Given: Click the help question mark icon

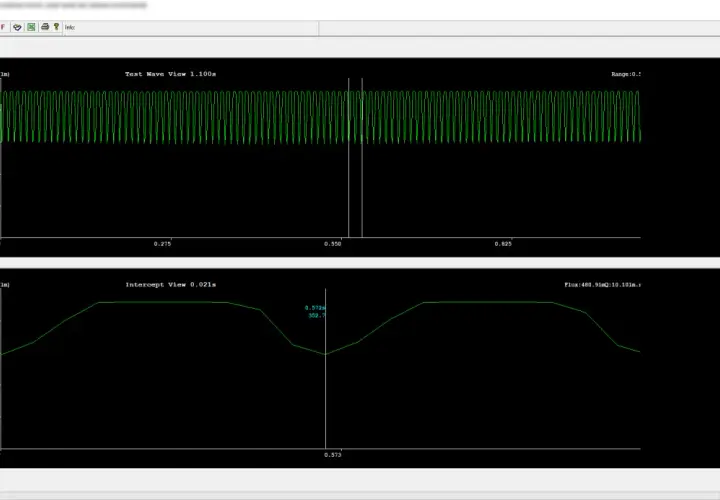Looking at the screenshot, I should 56,27.
